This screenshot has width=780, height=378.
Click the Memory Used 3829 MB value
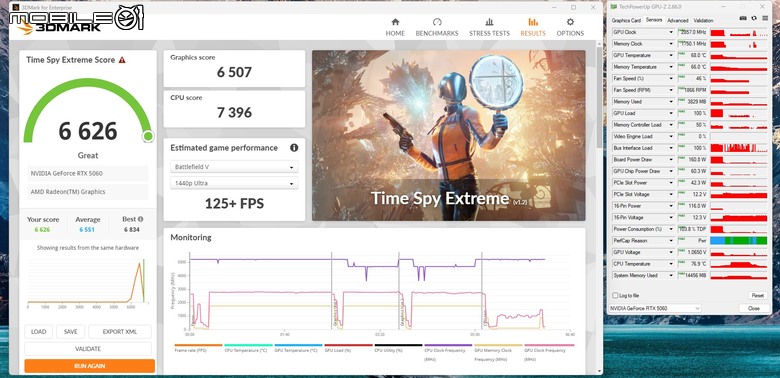point(693,101)
